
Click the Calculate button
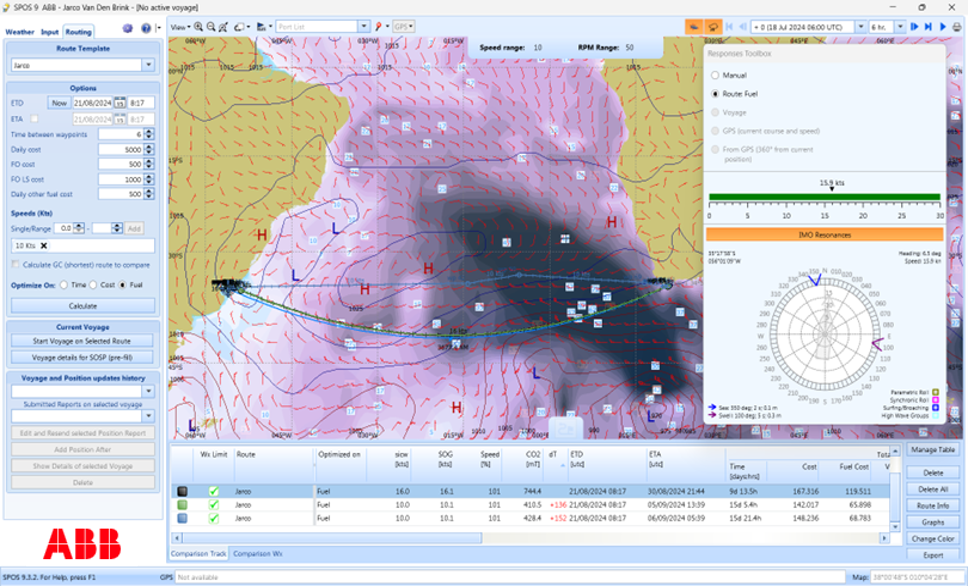pyautogui.click(x=83, y=306)
